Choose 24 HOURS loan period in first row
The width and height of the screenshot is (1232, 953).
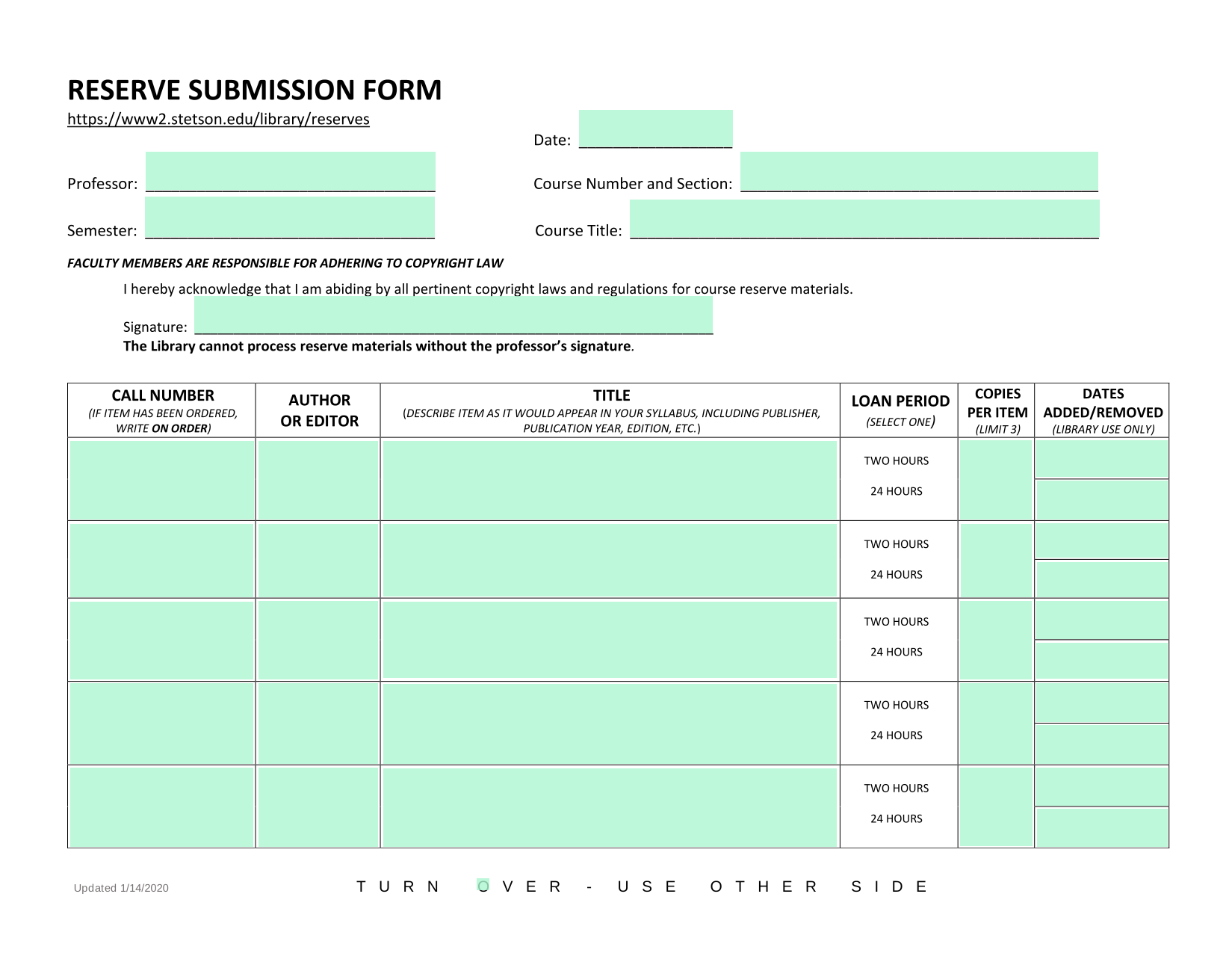coord(897,492)
